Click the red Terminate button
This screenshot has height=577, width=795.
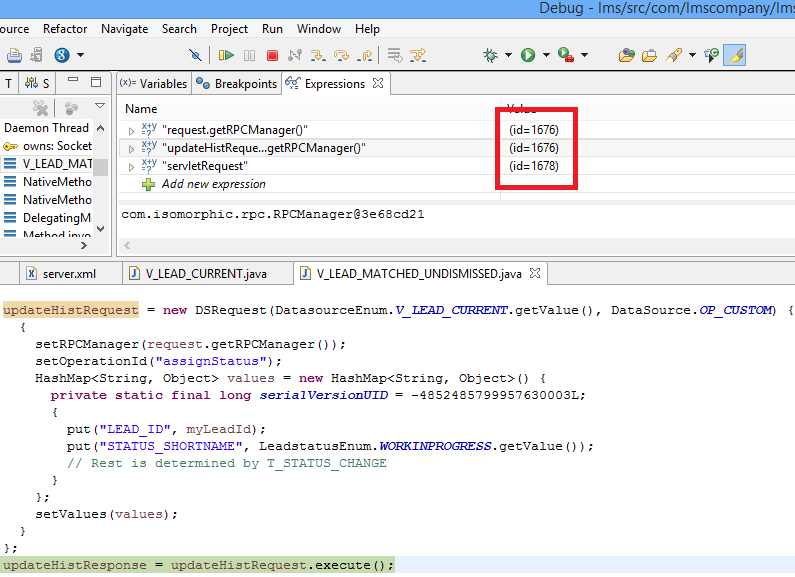pos(271,55)
